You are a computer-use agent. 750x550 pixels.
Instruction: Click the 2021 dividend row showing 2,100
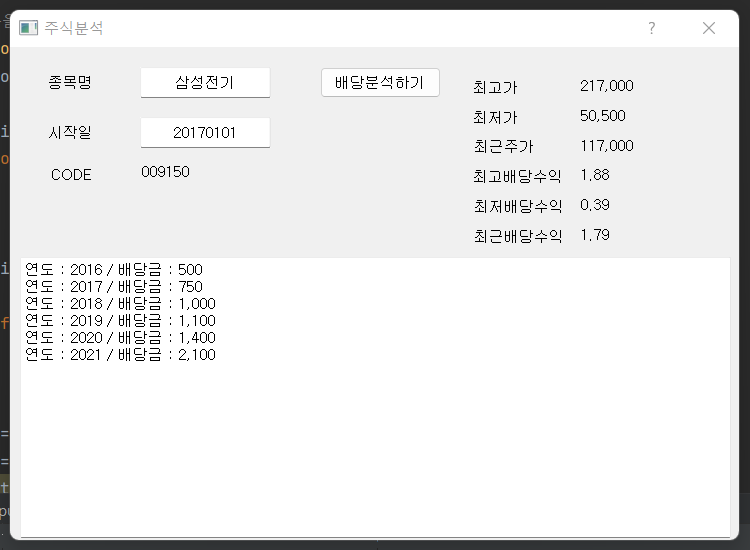tap(121, 354)
